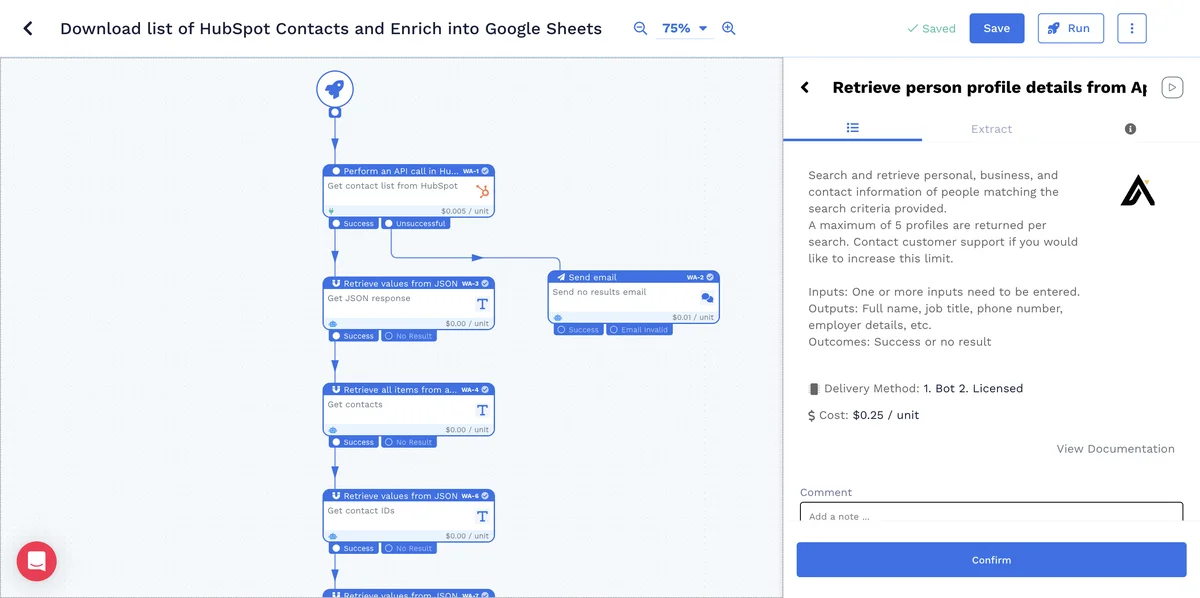Image resolution: width=1200 pixels, height=598 pixels.
Task: Select the 'Get contact IDs' node text
Action: [x=361, y=511]
